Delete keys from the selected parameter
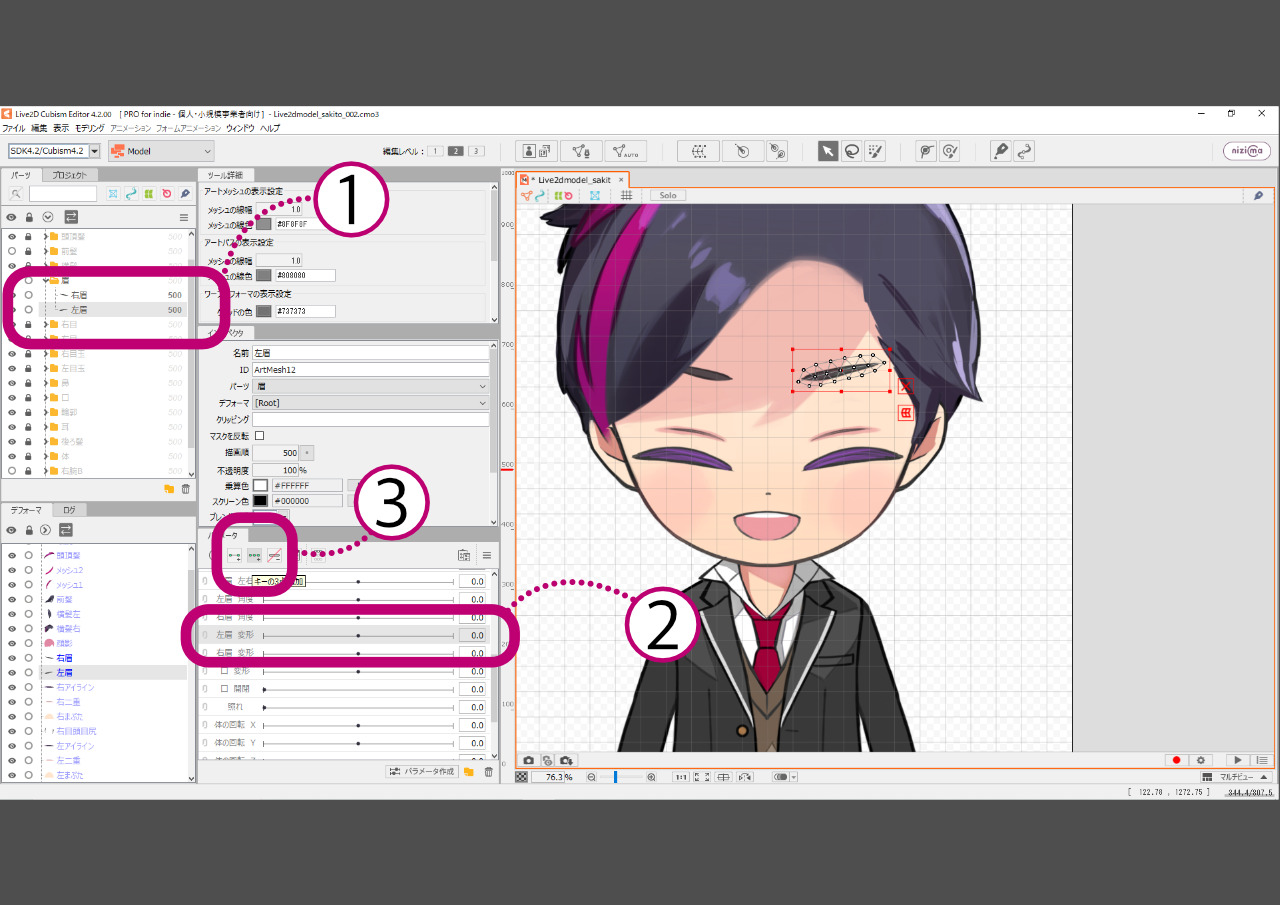 point(274,555)
